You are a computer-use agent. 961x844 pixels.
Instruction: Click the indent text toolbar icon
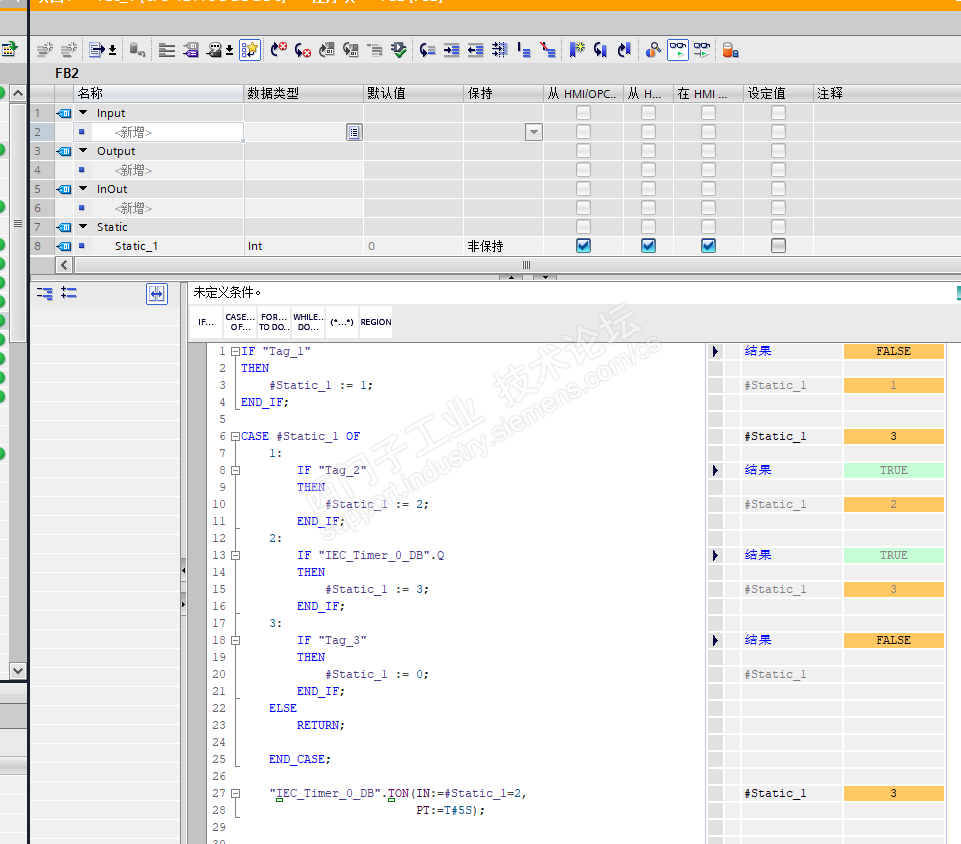point(452,49)
